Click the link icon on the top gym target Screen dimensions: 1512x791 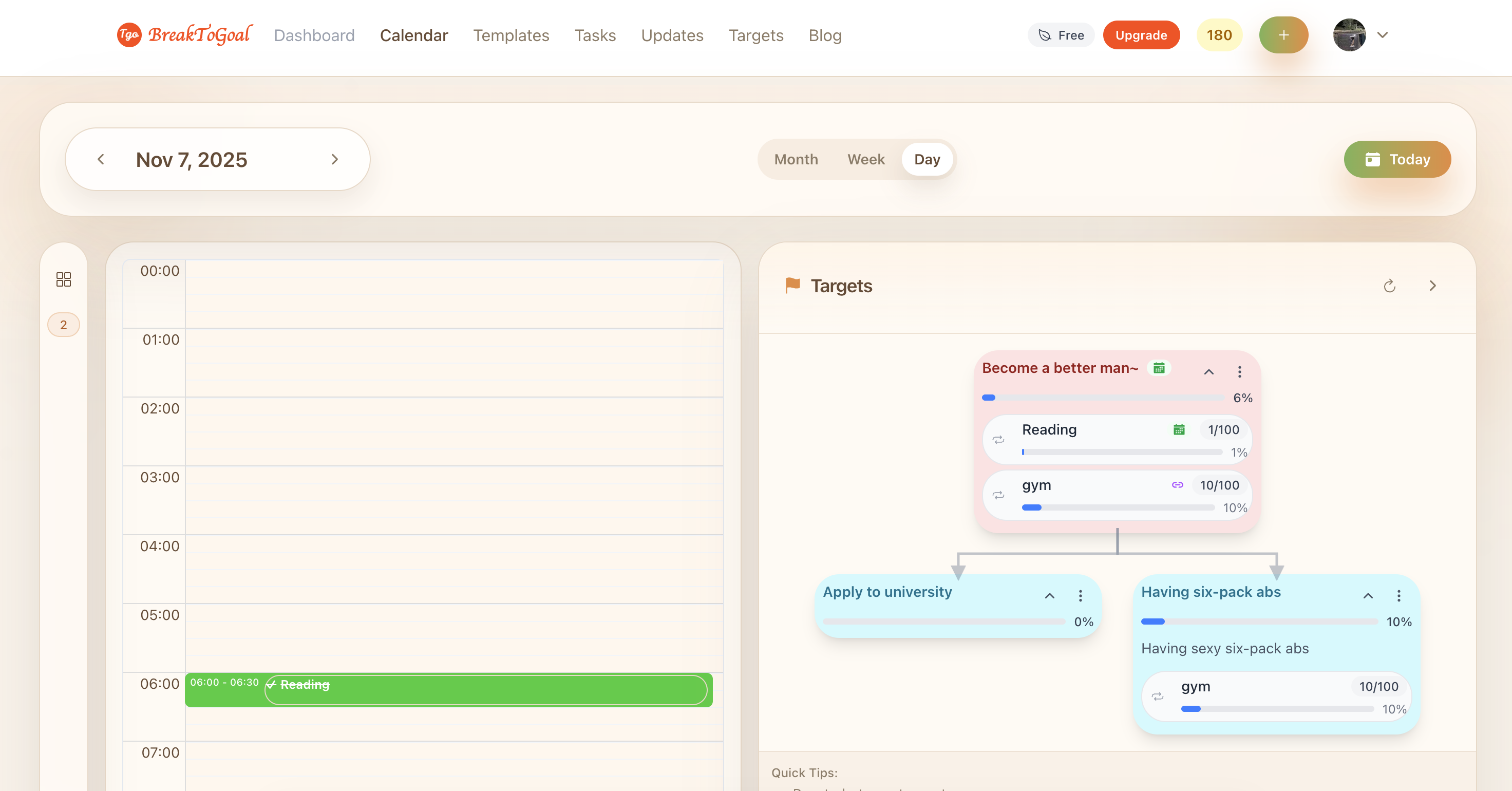(x=1177, y=485)
